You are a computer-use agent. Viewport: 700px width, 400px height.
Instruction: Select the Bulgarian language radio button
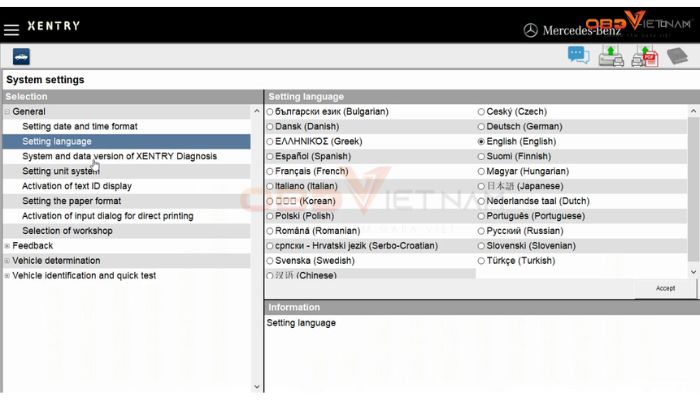coord(270,112)
